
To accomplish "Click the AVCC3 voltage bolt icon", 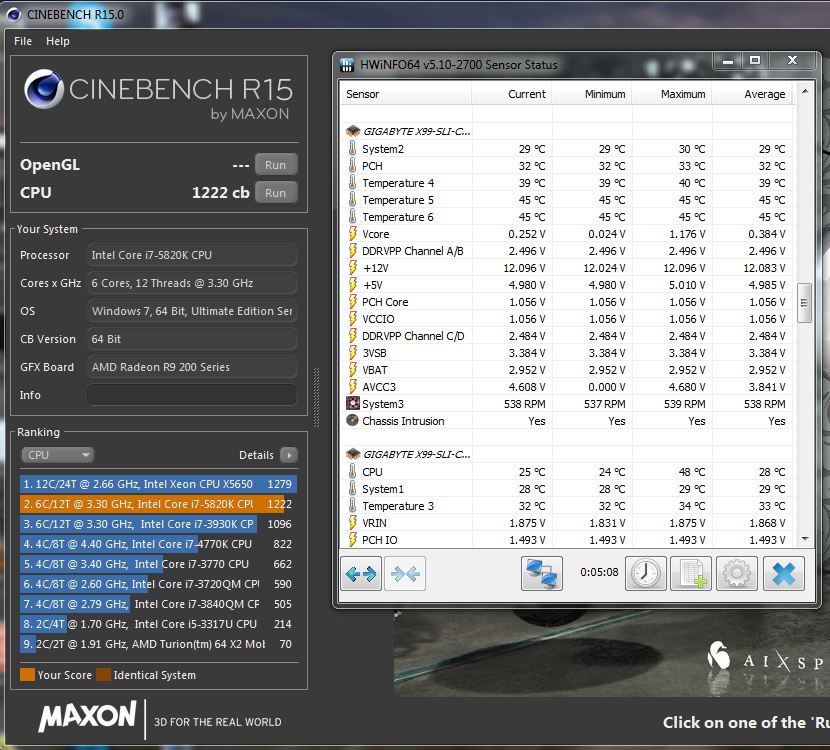I will [x=353, y=386].
